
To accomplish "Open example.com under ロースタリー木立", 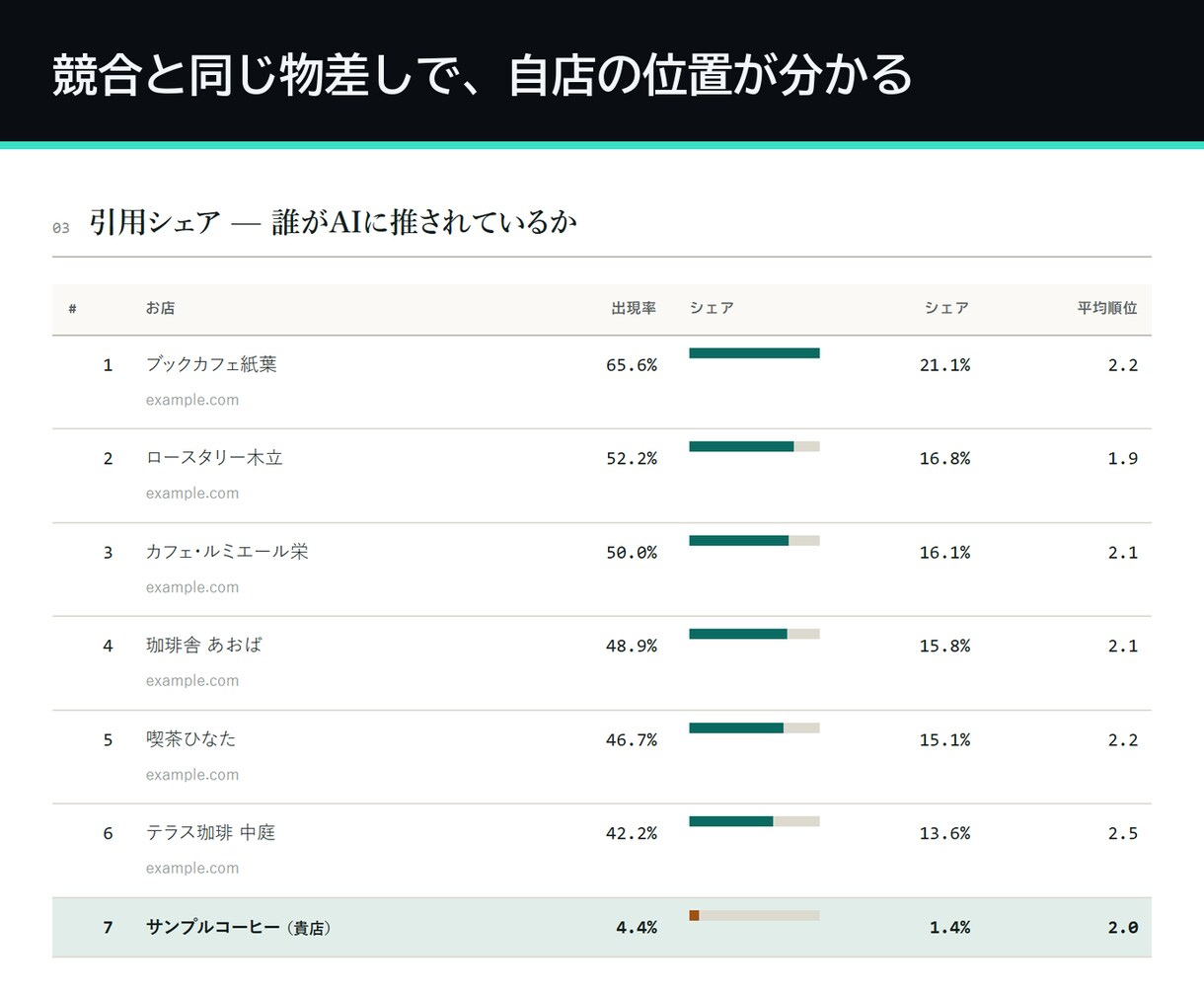I will point(192,494).
